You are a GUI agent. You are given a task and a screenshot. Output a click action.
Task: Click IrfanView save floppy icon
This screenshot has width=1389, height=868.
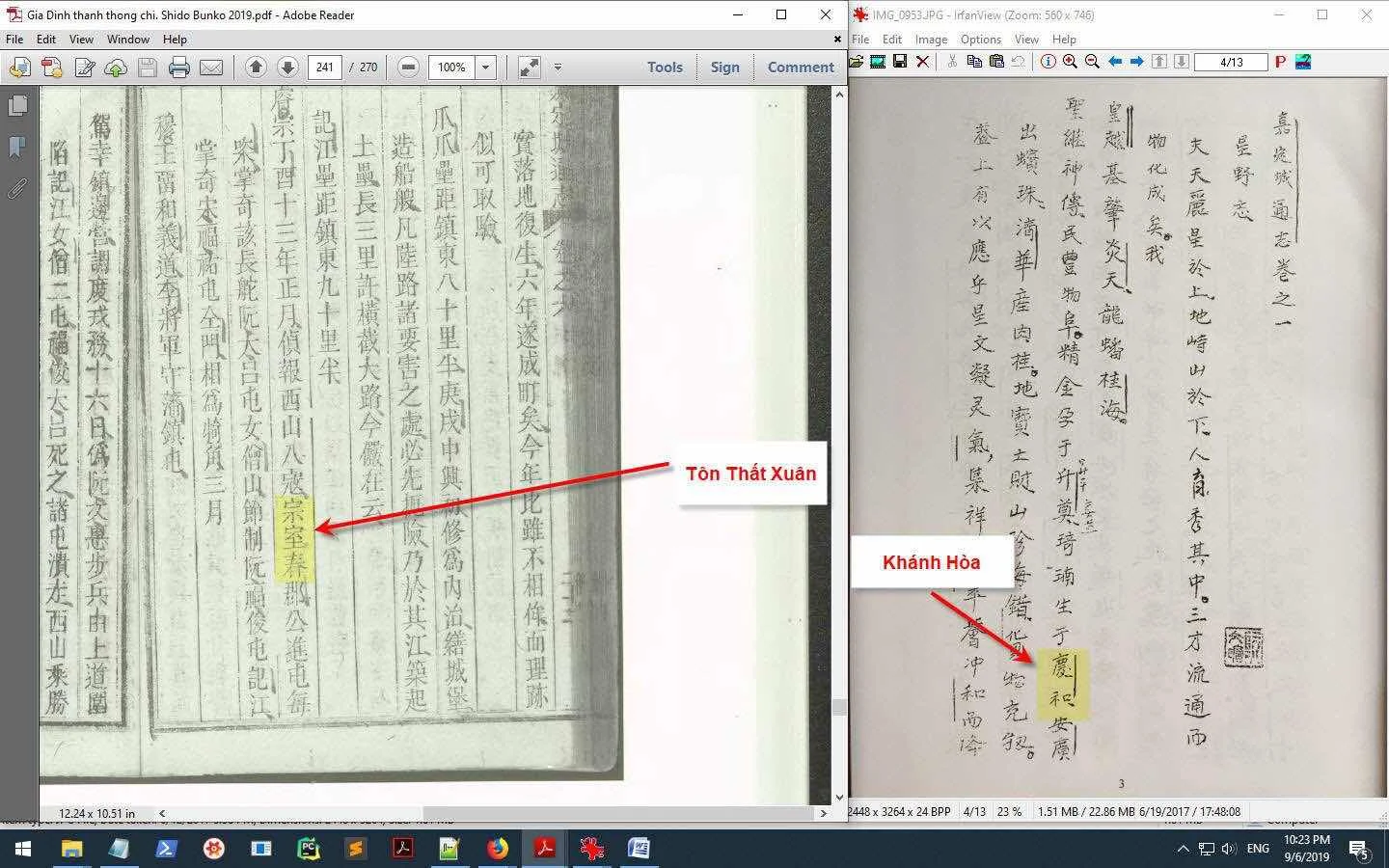(x=900, y=62)
